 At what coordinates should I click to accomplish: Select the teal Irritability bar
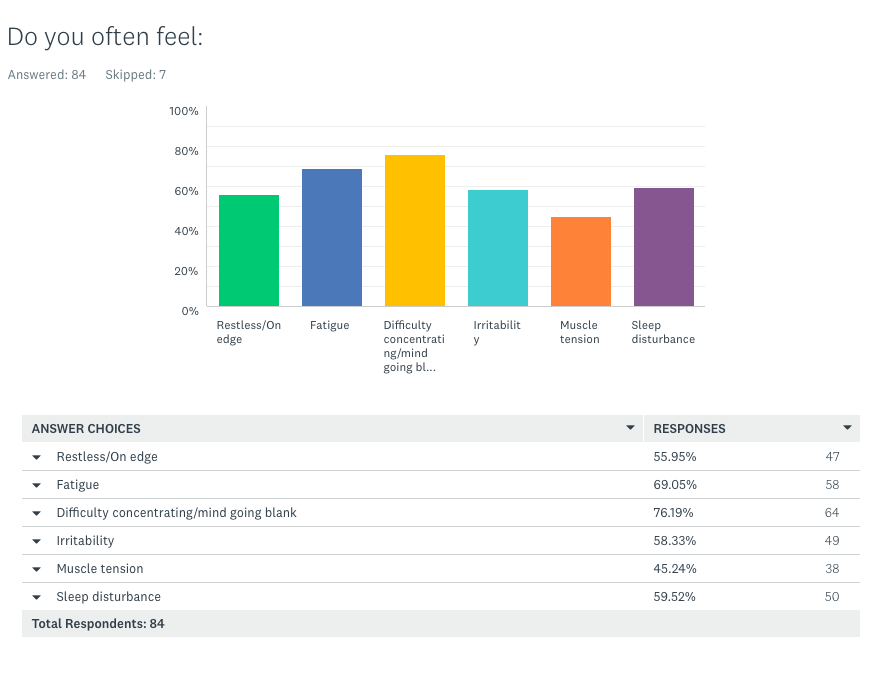click(498, 248)
